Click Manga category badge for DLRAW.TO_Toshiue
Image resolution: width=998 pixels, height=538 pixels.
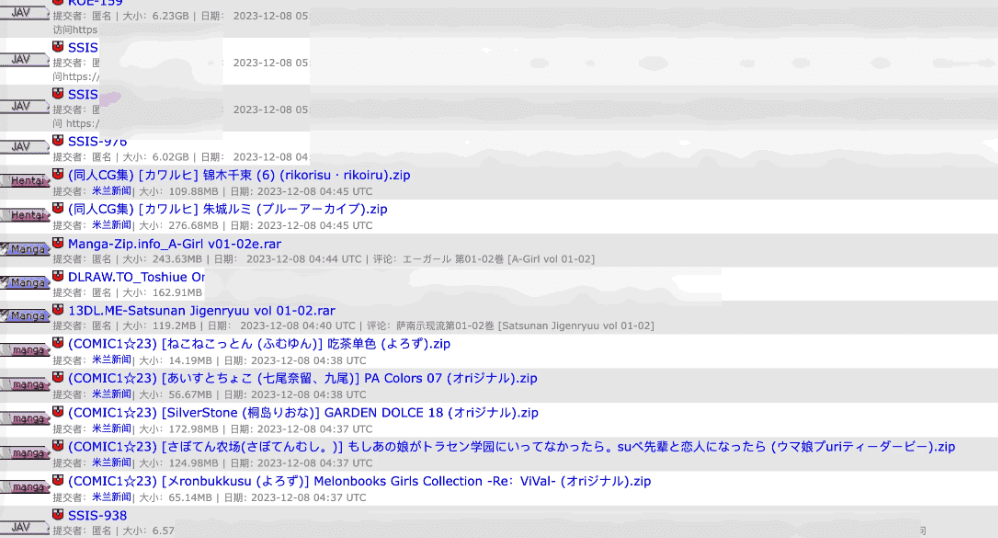tap(24, 283)
